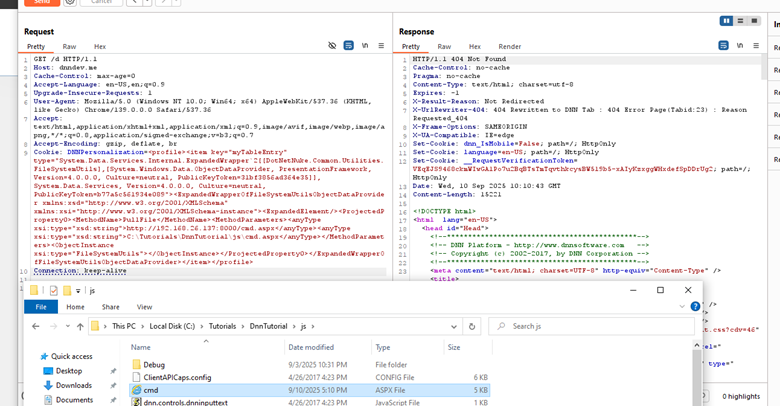Image resolution: width=780 pixels, height=406 pixels.
Task: Click DnnTutorial in the address breadcrumb
Action: click(x=269, y=326)
